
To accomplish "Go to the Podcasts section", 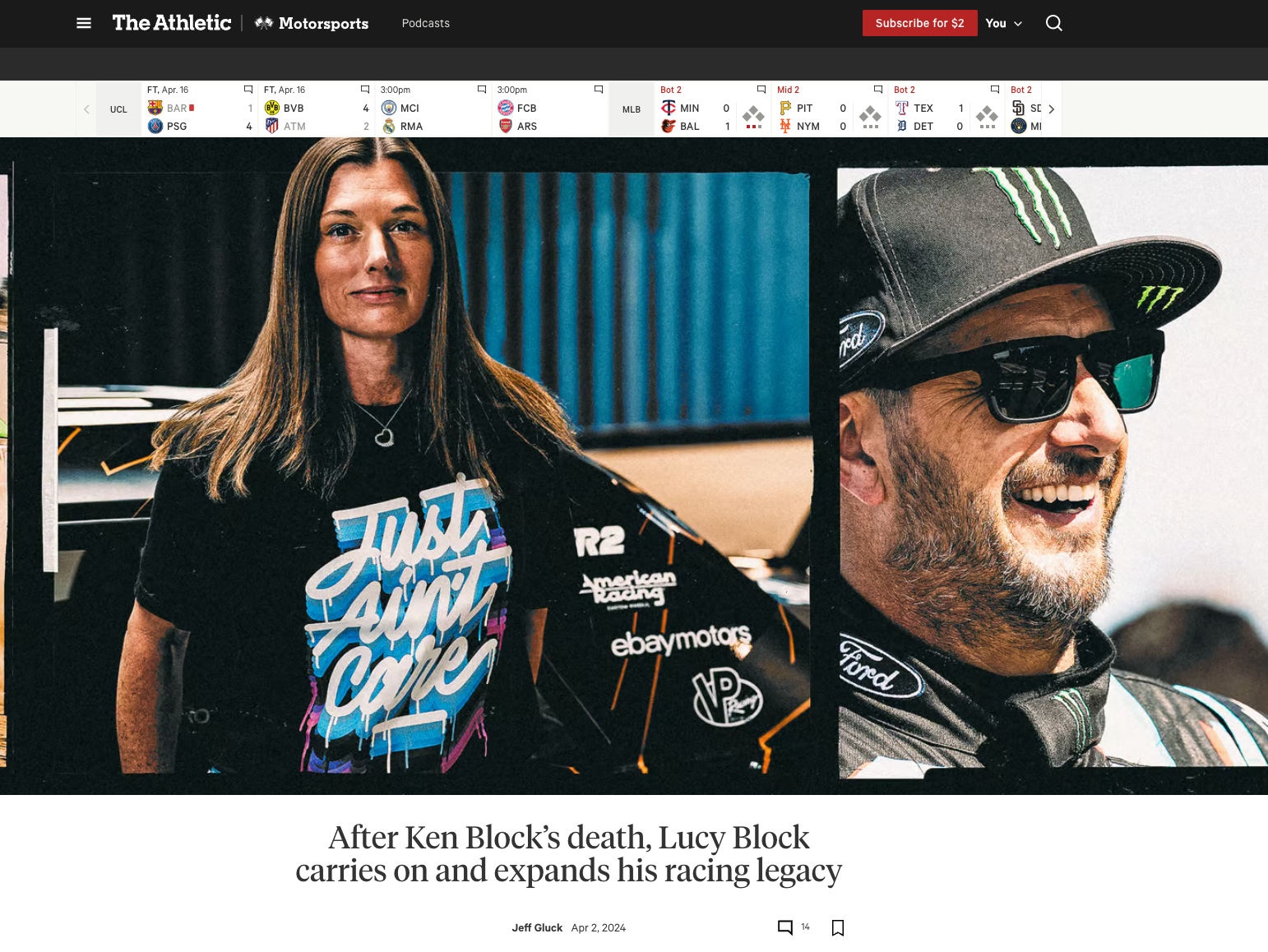I will [426, 23].
